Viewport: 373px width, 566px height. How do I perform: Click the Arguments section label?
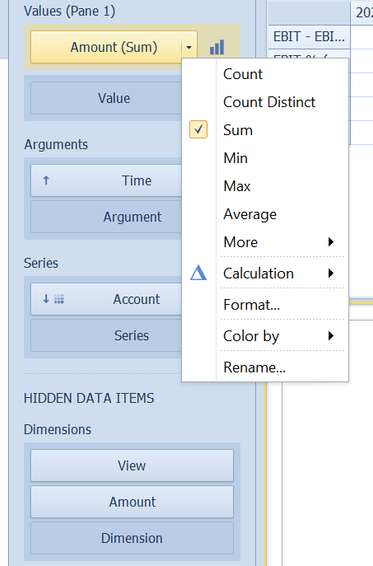(56, 144)
